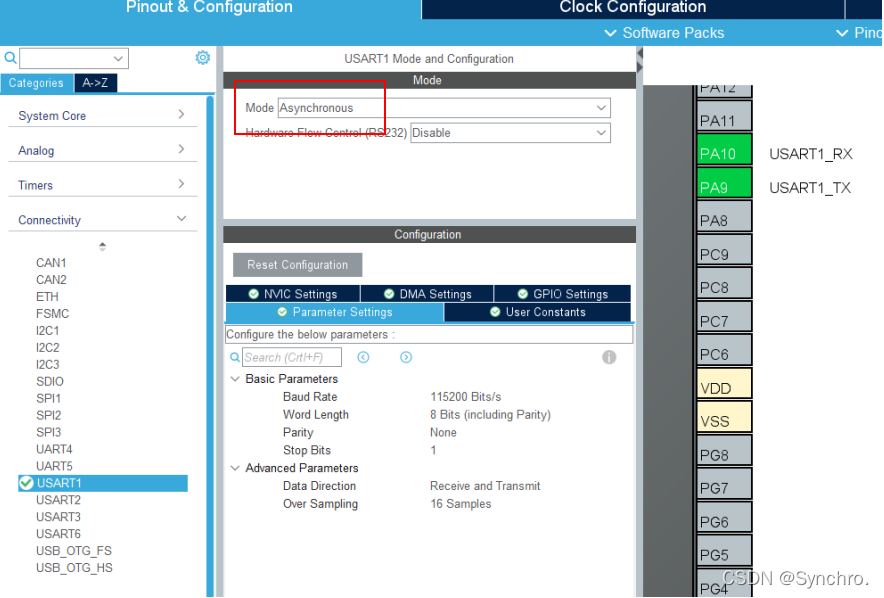Screen dimensions: 884x598
Task: Click the magnifier icon beside parameter search
Action: tap(235, 357)
